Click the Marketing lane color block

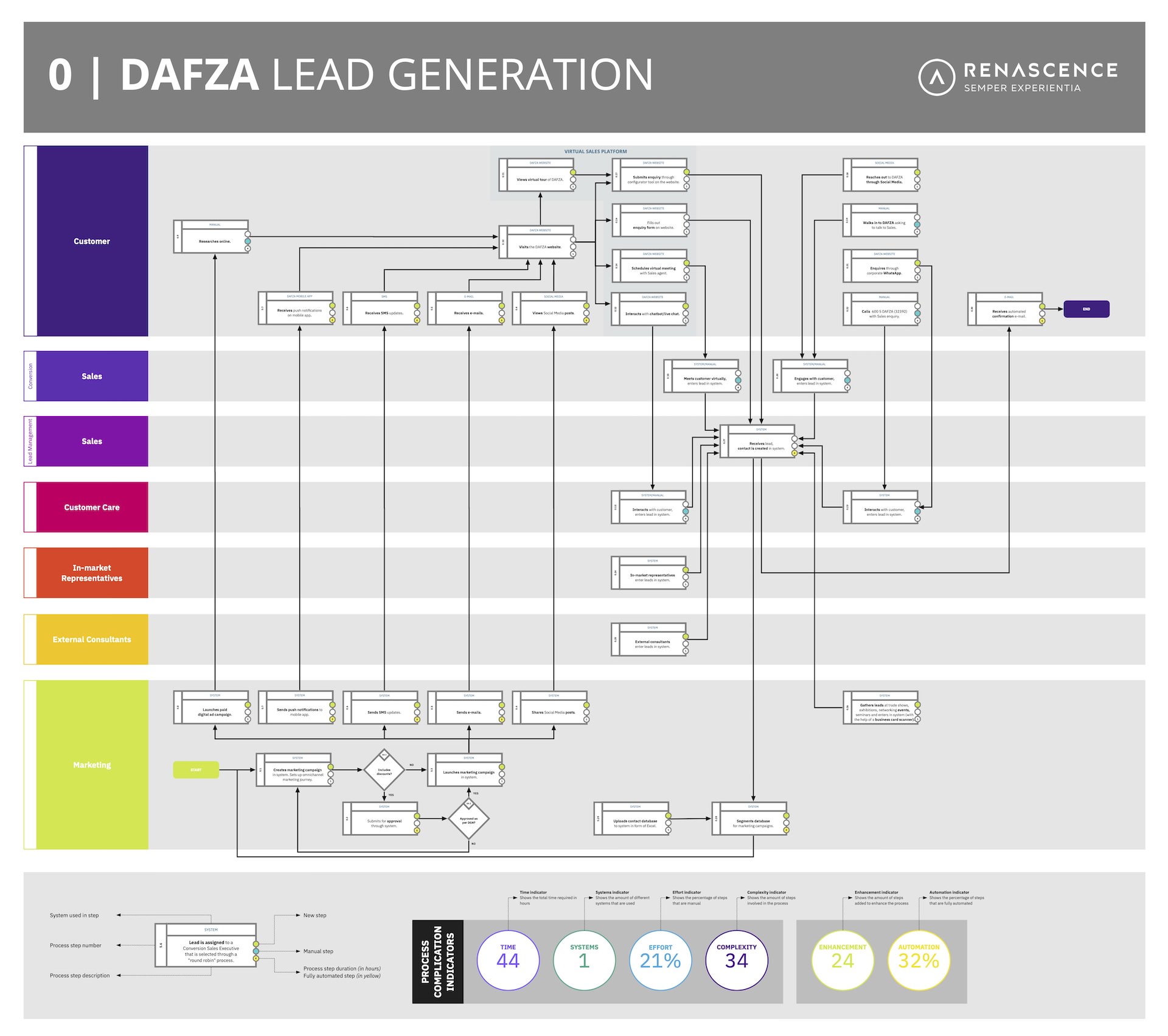click(92, 765)
